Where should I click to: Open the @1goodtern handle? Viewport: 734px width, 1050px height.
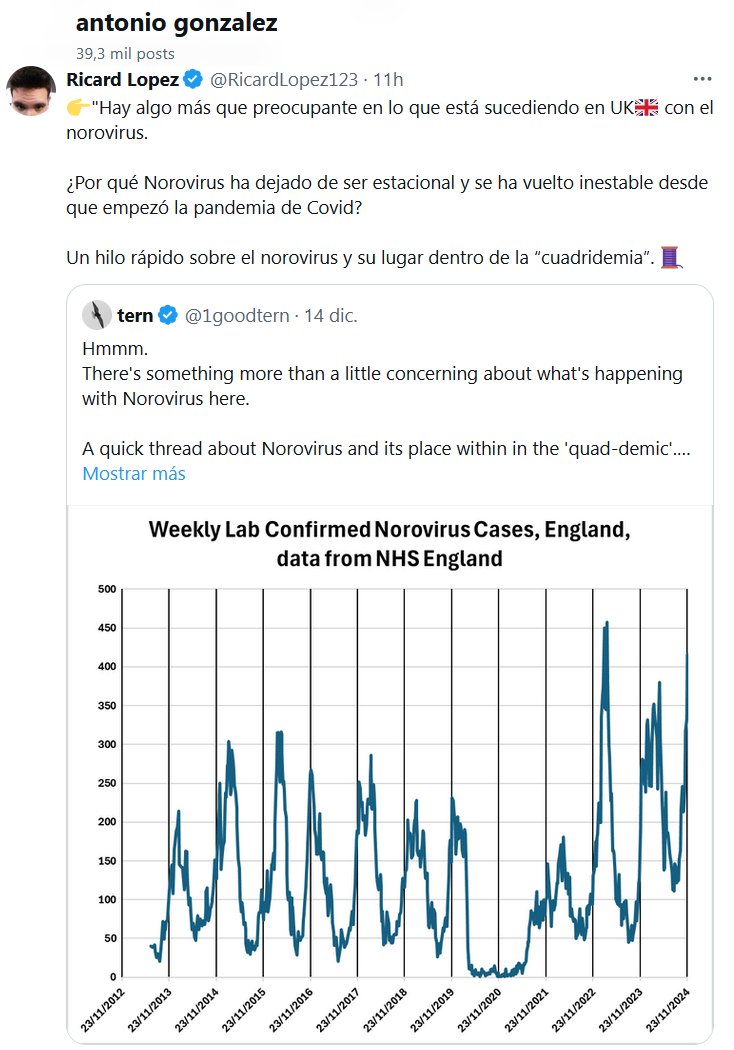coord(237,316)
